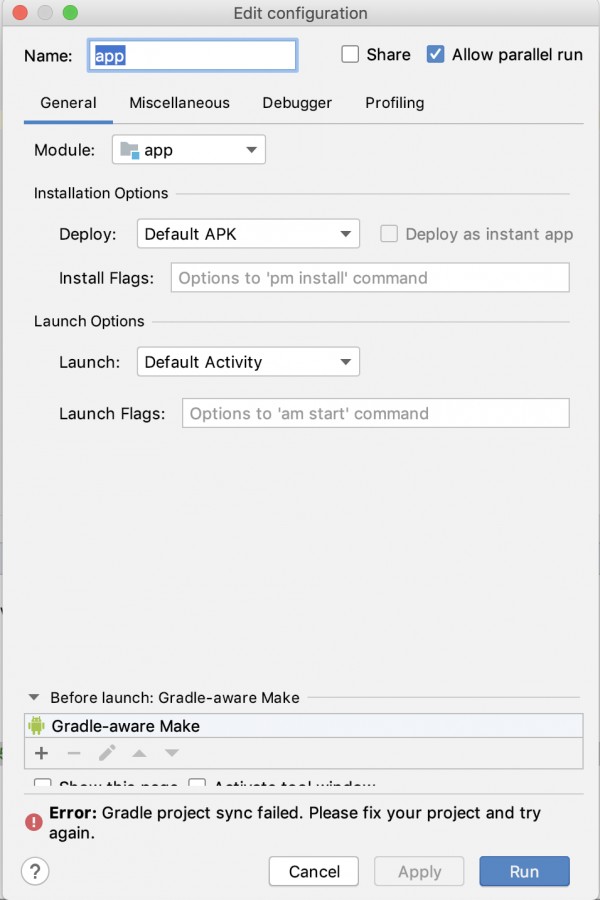Open the Launch dropdown set to Default Activity
This screenshot has height=900, width=600.
(248, 362)
